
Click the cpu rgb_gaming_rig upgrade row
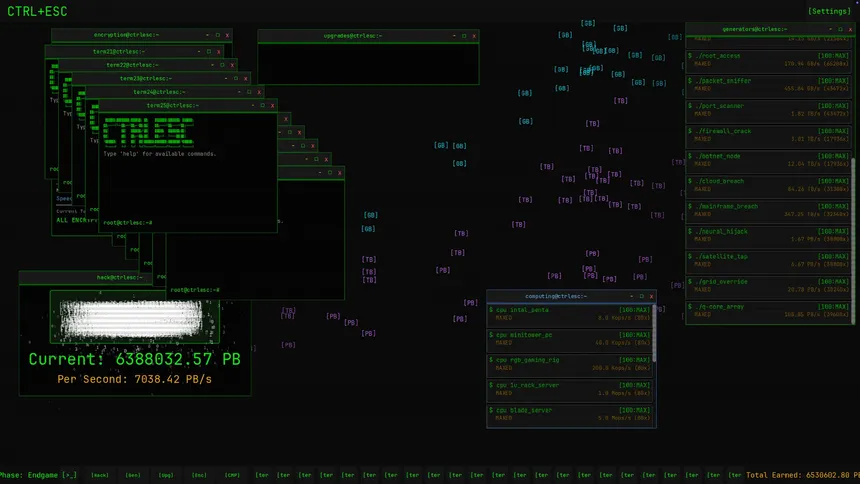click(569, 364)
